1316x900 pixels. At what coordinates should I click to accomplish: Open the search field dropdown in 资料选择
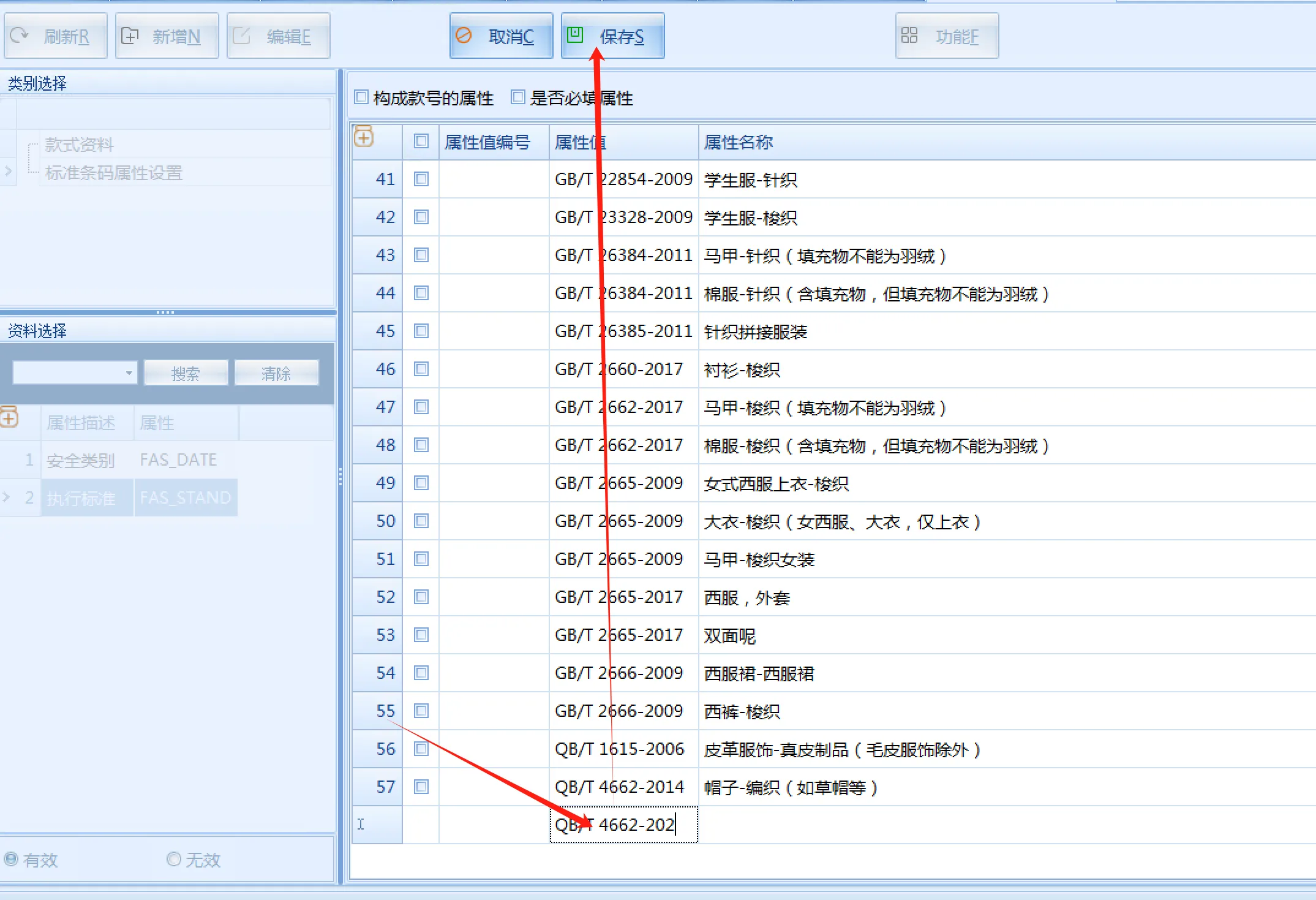[x=129, y=372]
